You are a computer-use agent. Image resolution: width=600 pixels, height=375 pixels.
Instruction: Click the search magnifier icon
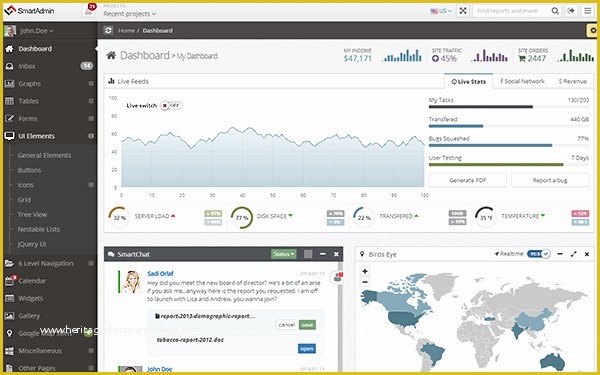click(555, 11)
